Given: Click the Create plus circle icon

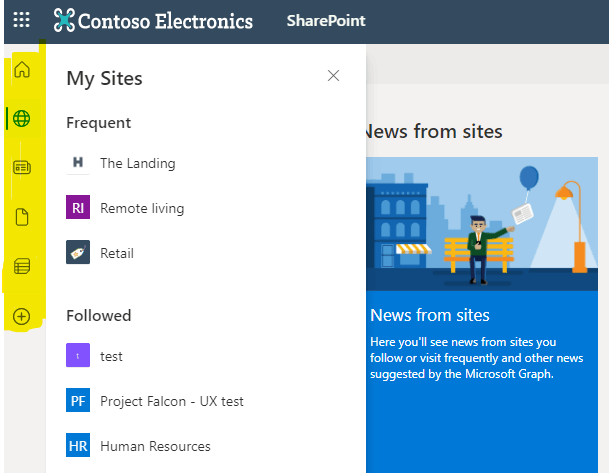Looking at the screenshot, I should [x=21, y=316].
